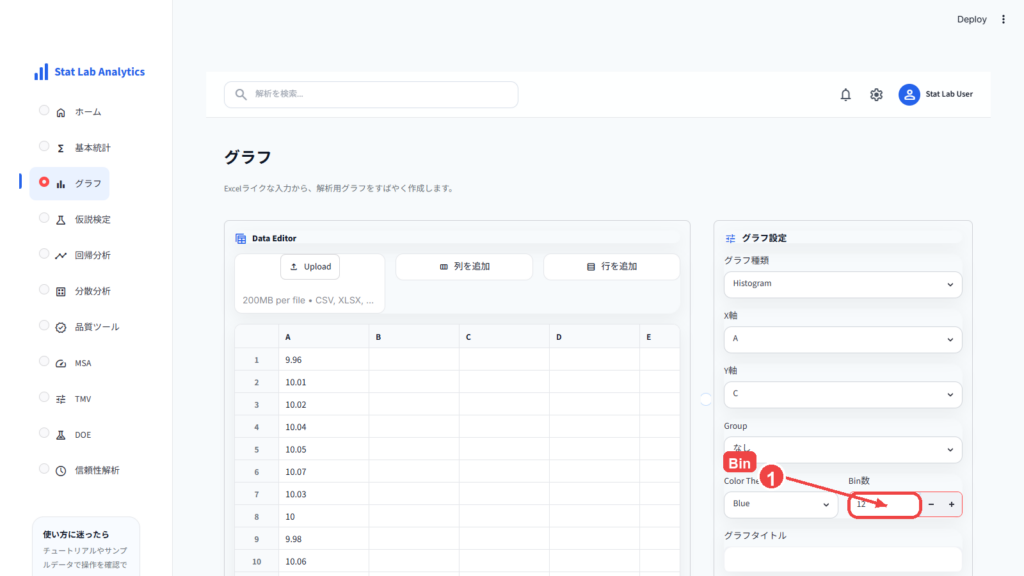Screen dimensions: 1024x576
Task: Increase Bin数 with the plus button
Action: (952, 504)
